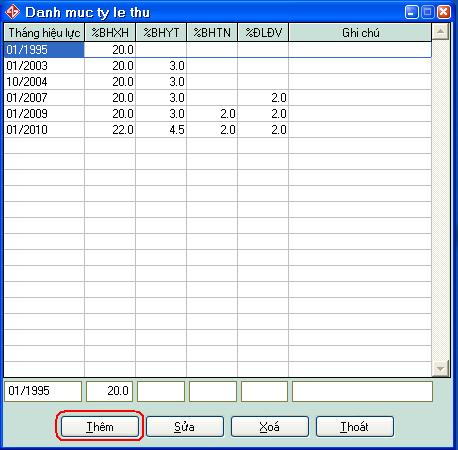
Task: Click the empty ĐLĐV input field
Action: click(264, 391)
